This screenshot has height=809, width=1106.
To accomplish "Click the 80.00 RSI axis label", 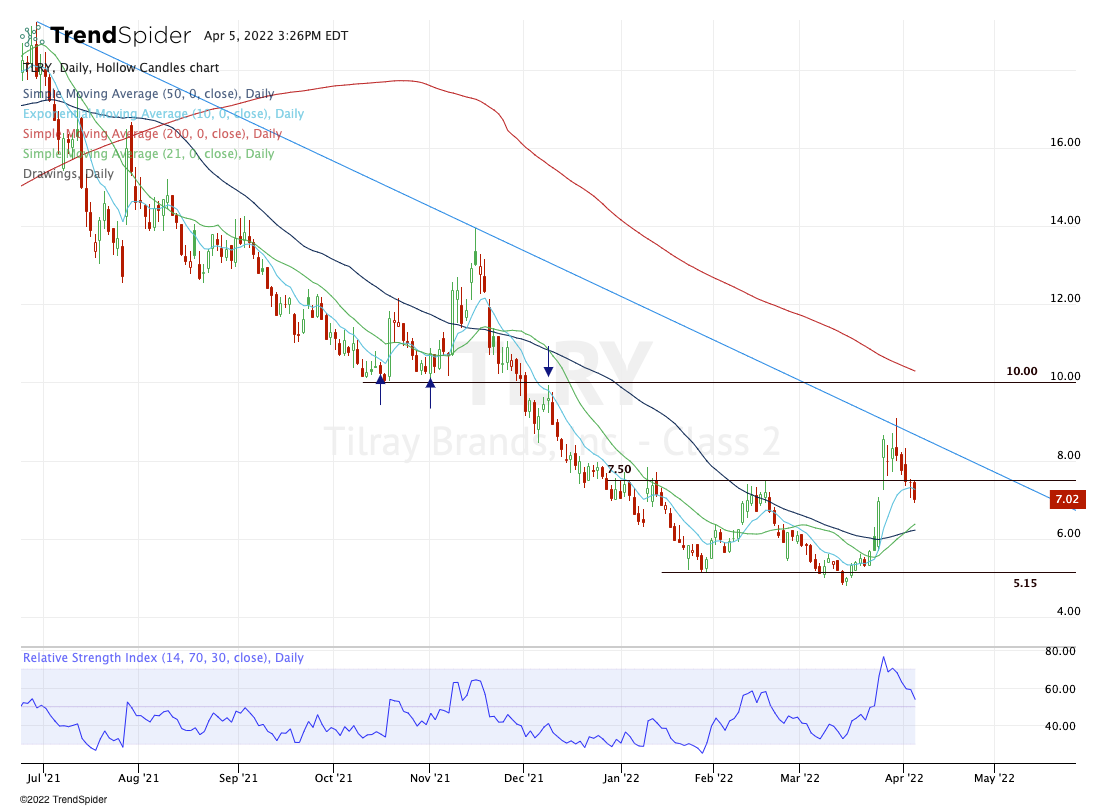I will (x=1060, y=651).
